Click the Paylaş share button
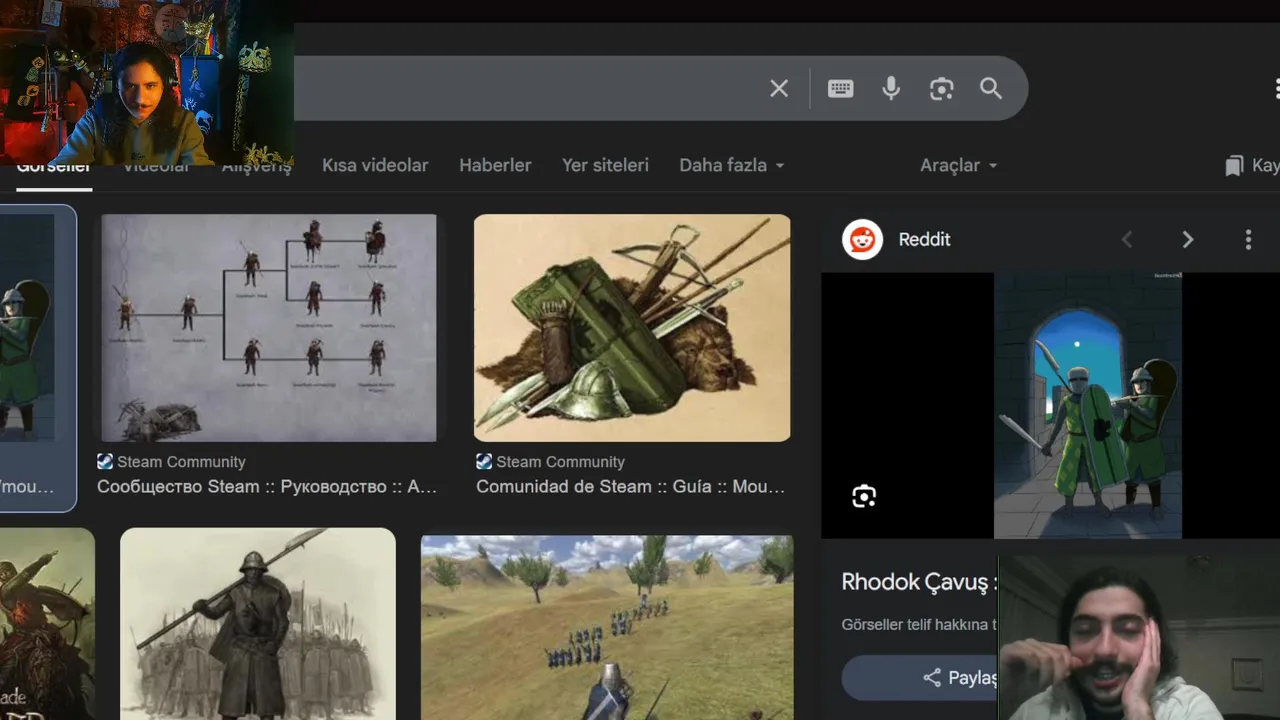The width and height of the screenshot is (1280, 720). click(920, 678)
